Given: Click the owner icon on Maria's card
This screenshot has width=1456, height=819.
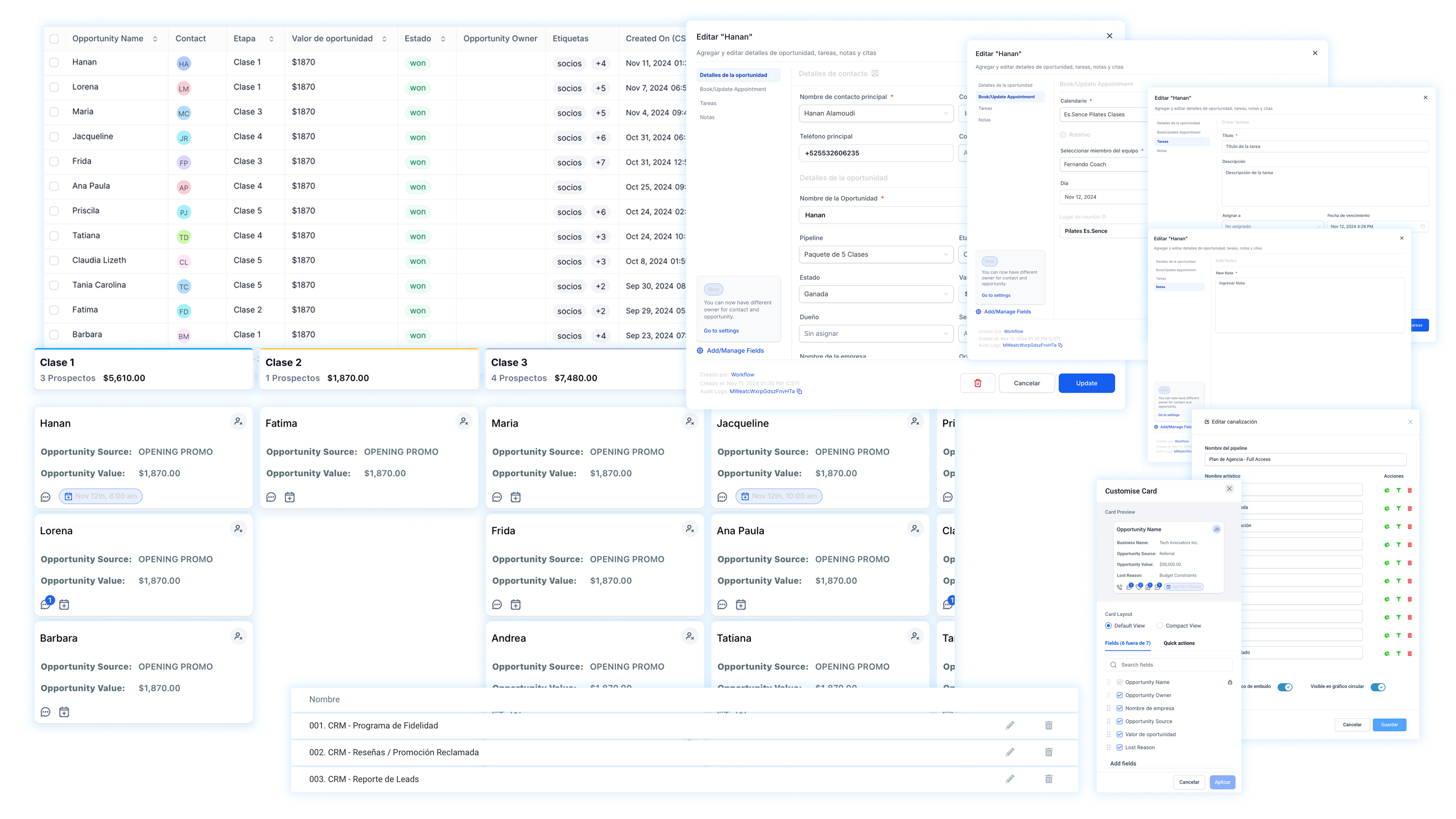Looking at the screenshot, I should 690,422.
